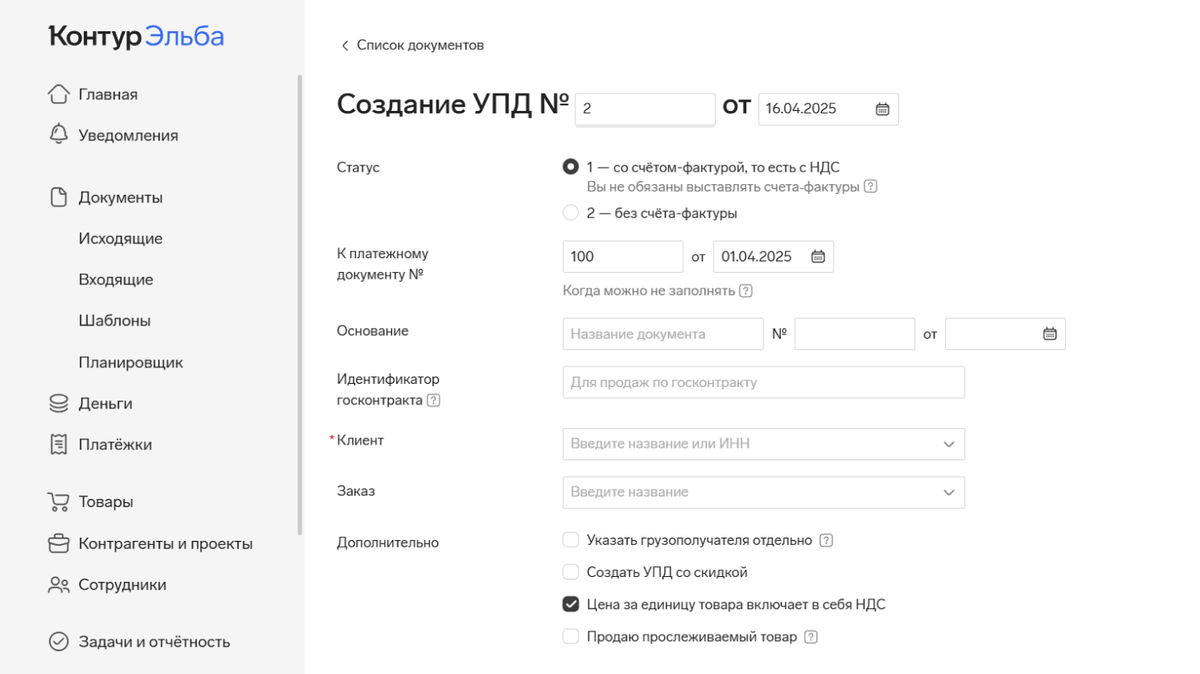Screen dimensions: 1200x674
Task: Click the УПД number input field
Action: [644, 108]
